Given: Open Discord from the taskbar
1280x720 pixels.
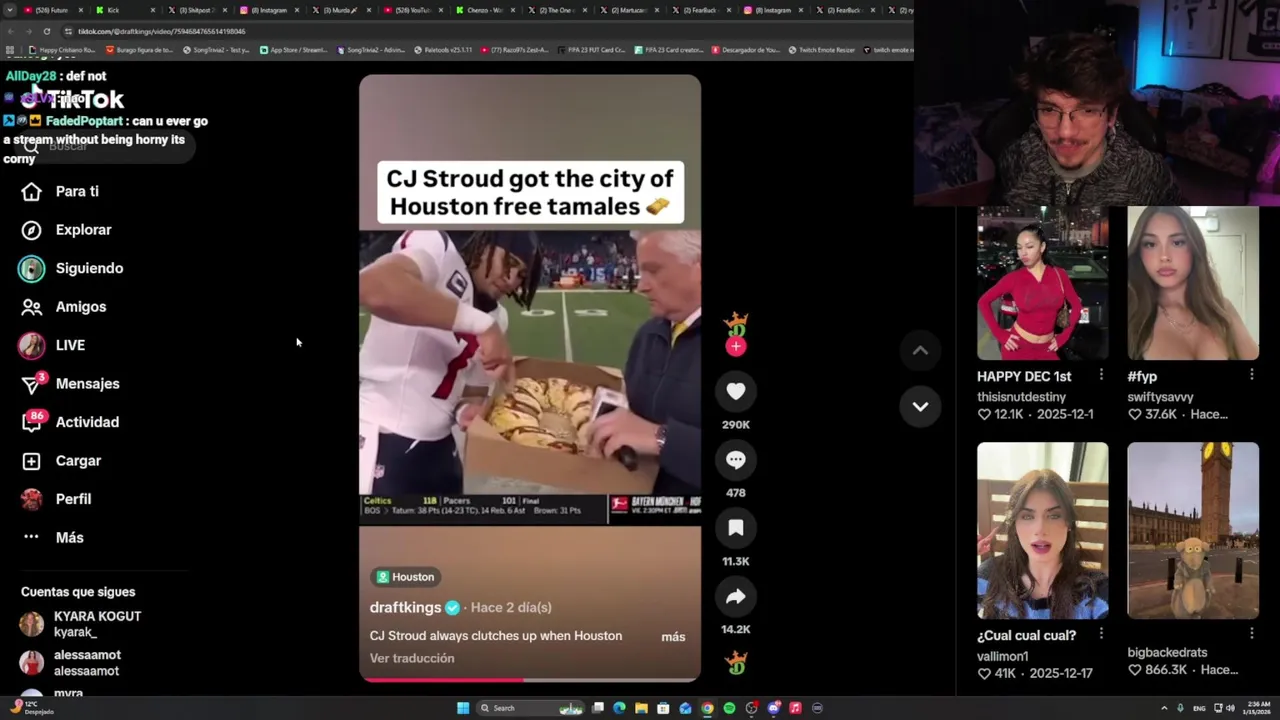Looking at the screenshot, I should [773, 708].
